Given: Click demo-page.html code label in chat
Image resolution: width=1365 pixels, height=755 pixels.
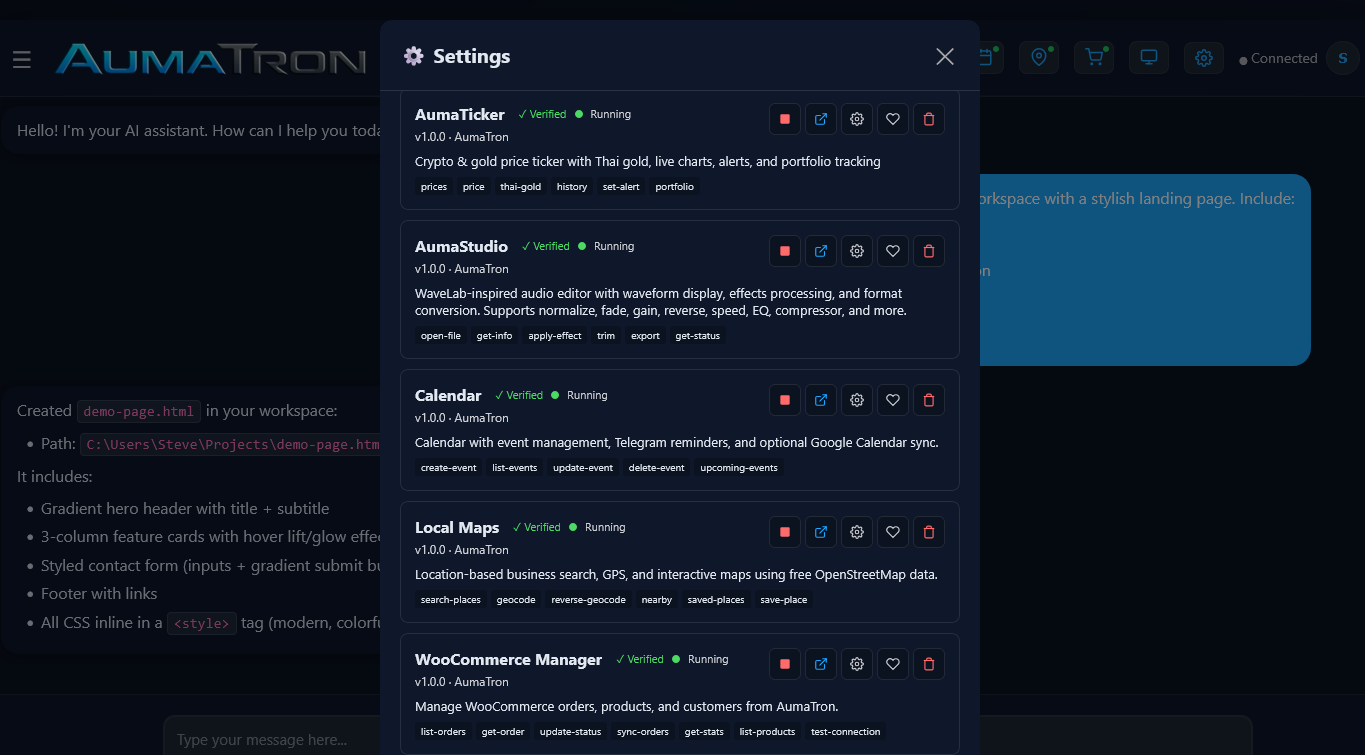Looking at the screenshot, I should [x=139, y=411].
